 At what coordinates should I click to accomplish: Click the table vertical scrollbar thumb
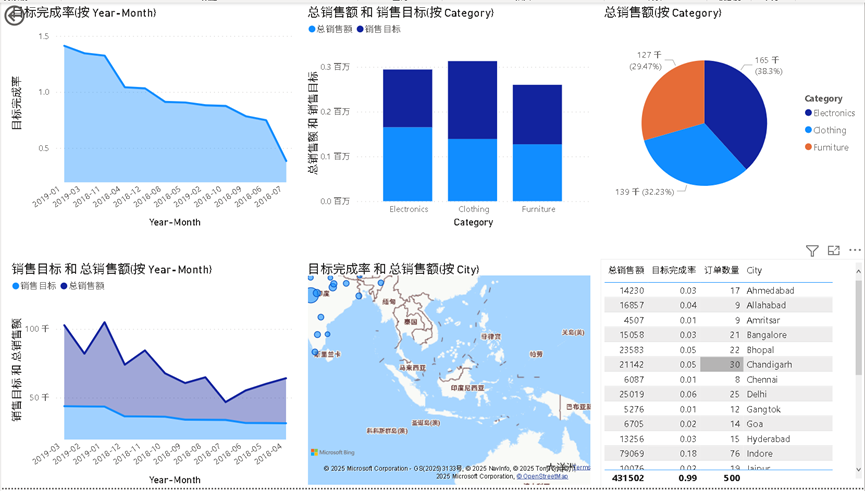click(x=858, y=328)
